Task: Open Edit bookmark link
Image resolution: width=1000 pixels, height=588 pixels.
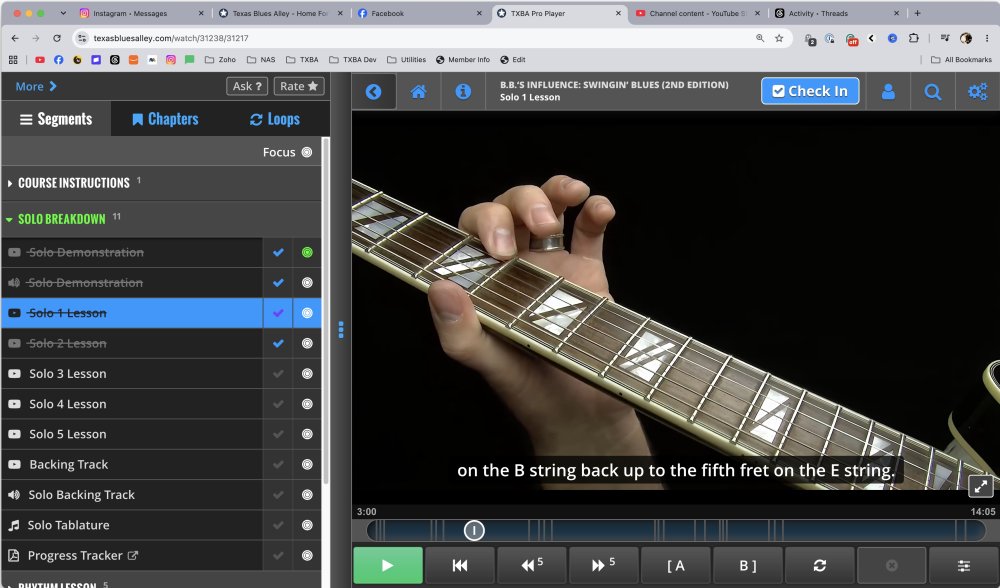Action: (513, 60)
